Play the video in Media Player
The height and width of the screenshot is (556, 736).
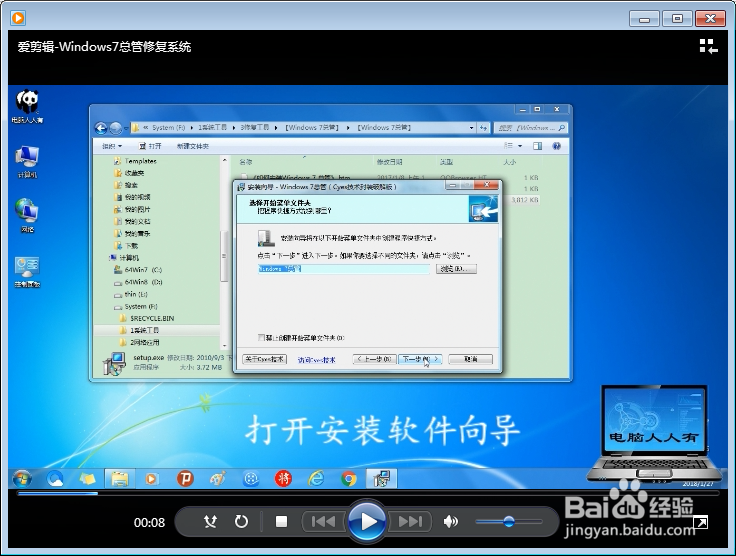pos(367,521)
